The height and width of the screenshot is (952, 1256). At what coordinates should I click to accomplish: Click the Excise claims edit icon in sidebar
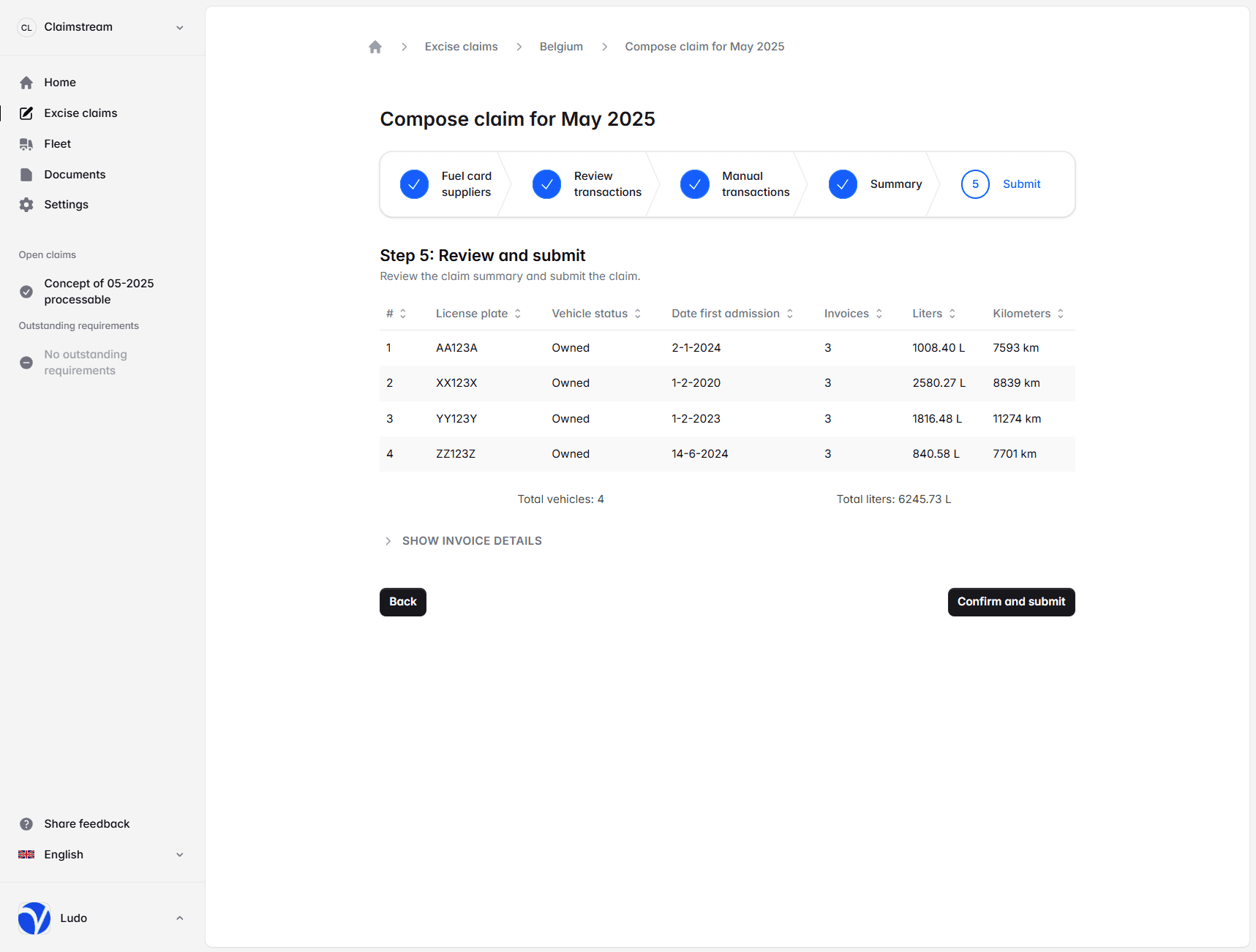coord(26,113)
